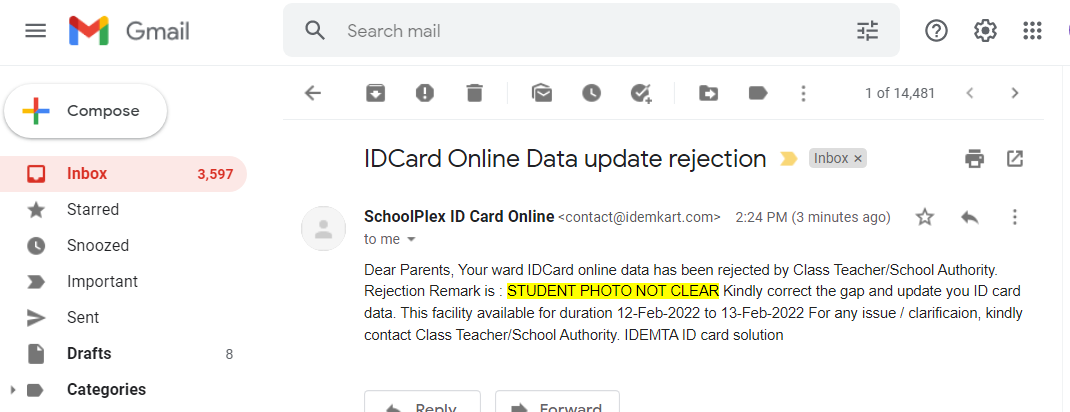Screen dimensions: 1070x412
Task: Click the Forward button below the message
Action: tap(557, 405)
